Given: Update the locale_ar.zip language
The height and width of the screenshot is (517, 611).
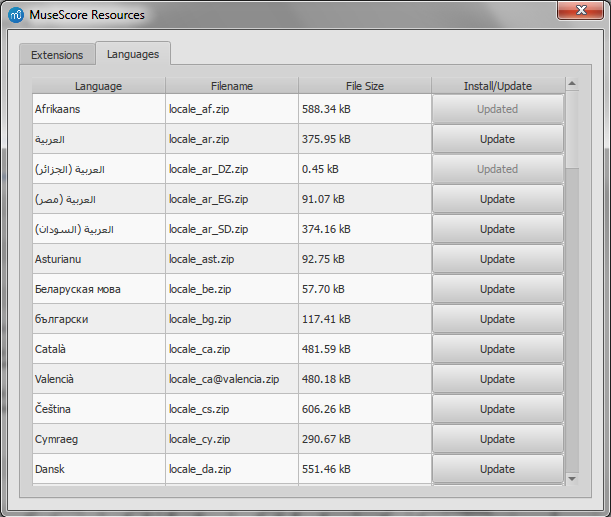Looking at the screenshot, I should (498, 139).
